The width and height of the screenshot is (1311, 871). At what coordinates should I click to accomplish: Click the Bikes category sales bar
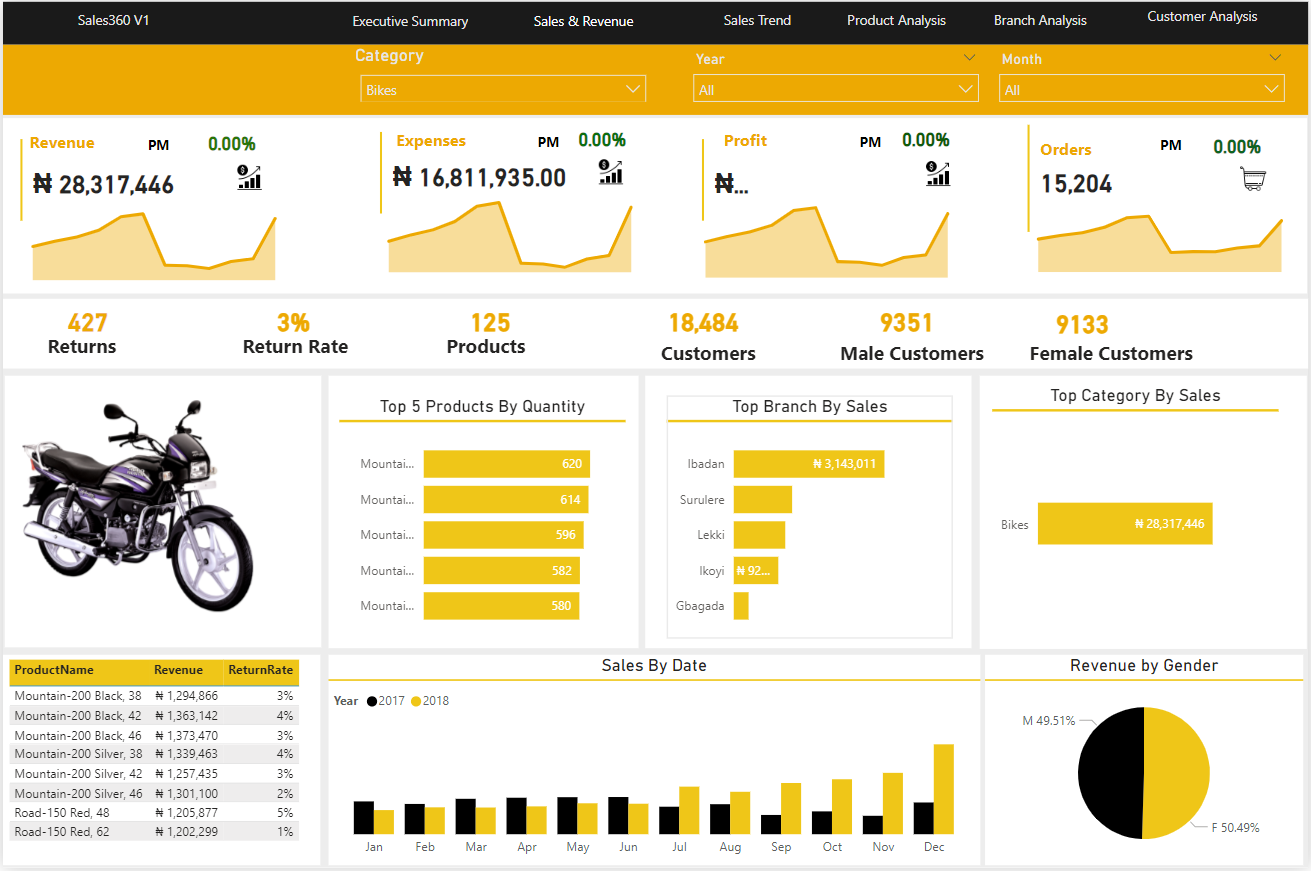point(1125,523)
